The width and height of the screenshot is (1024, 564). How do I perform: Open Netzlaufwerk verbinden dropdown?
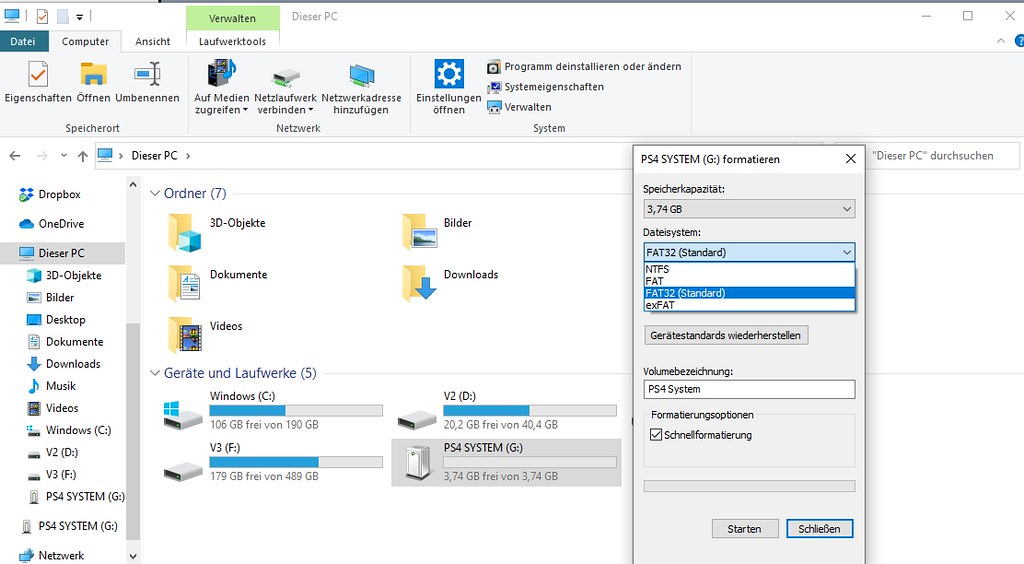[x=285, y=86]
